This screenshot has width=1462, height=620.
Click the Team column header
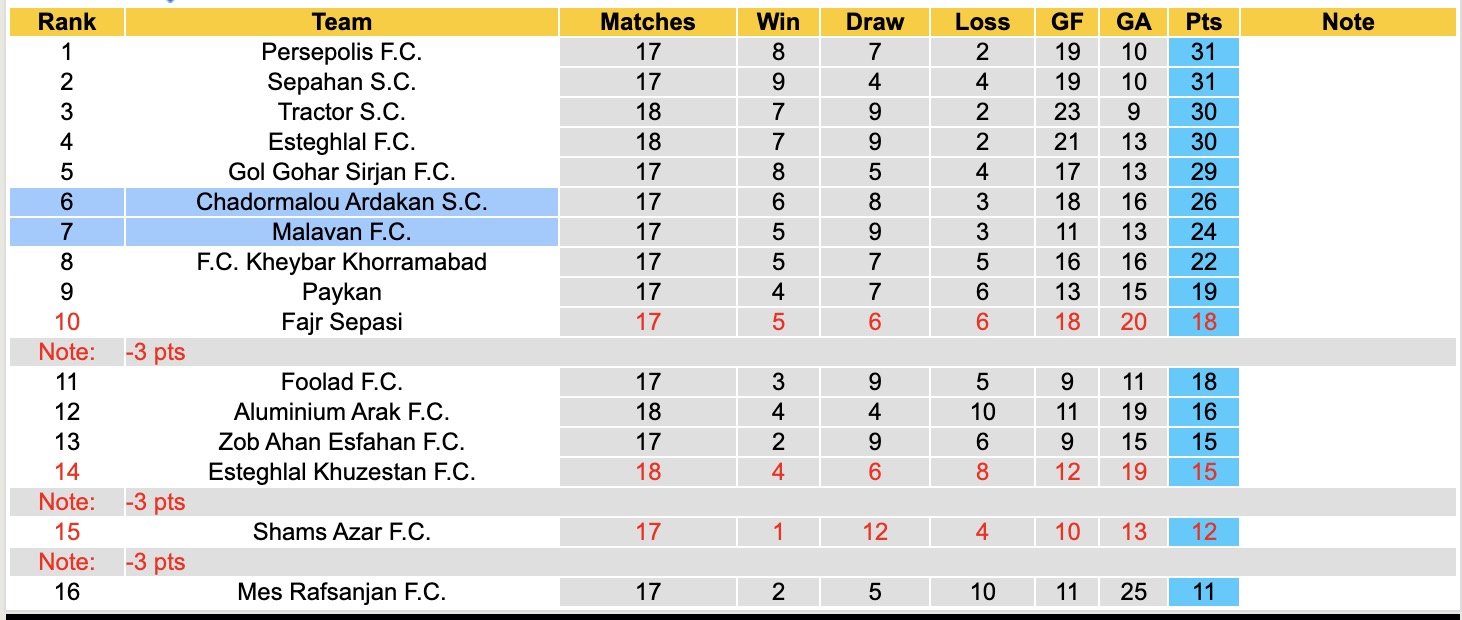[341, 22]
